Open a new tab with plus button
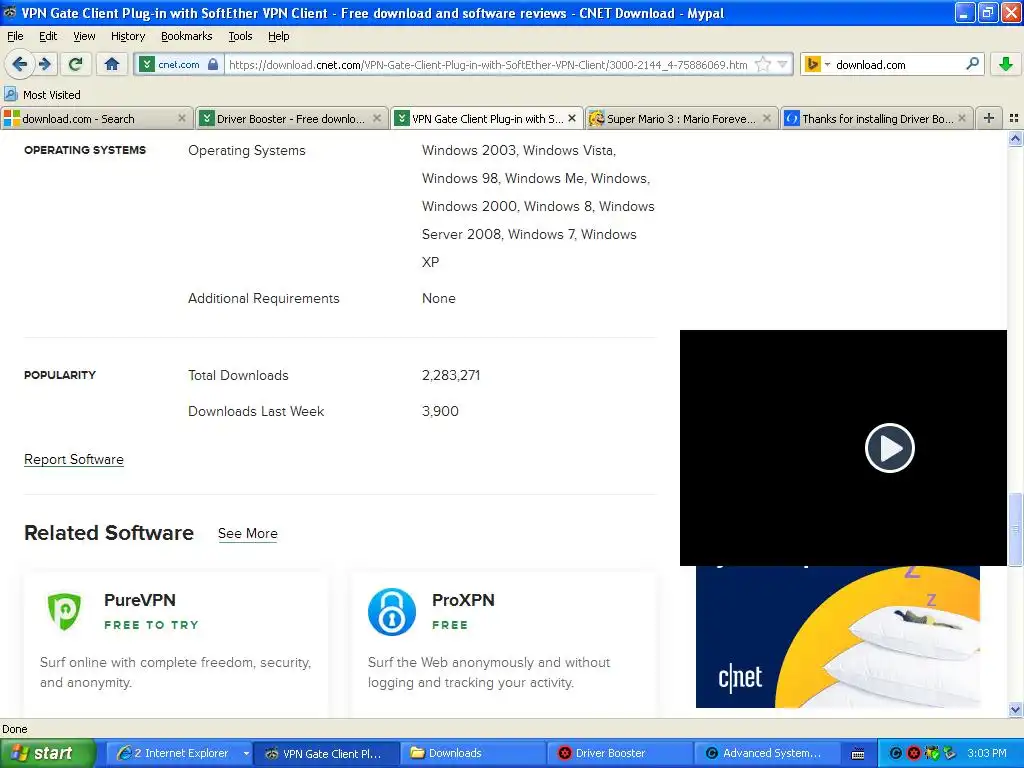Screen dimensions: 1024x768 click(x=989, y=118)
